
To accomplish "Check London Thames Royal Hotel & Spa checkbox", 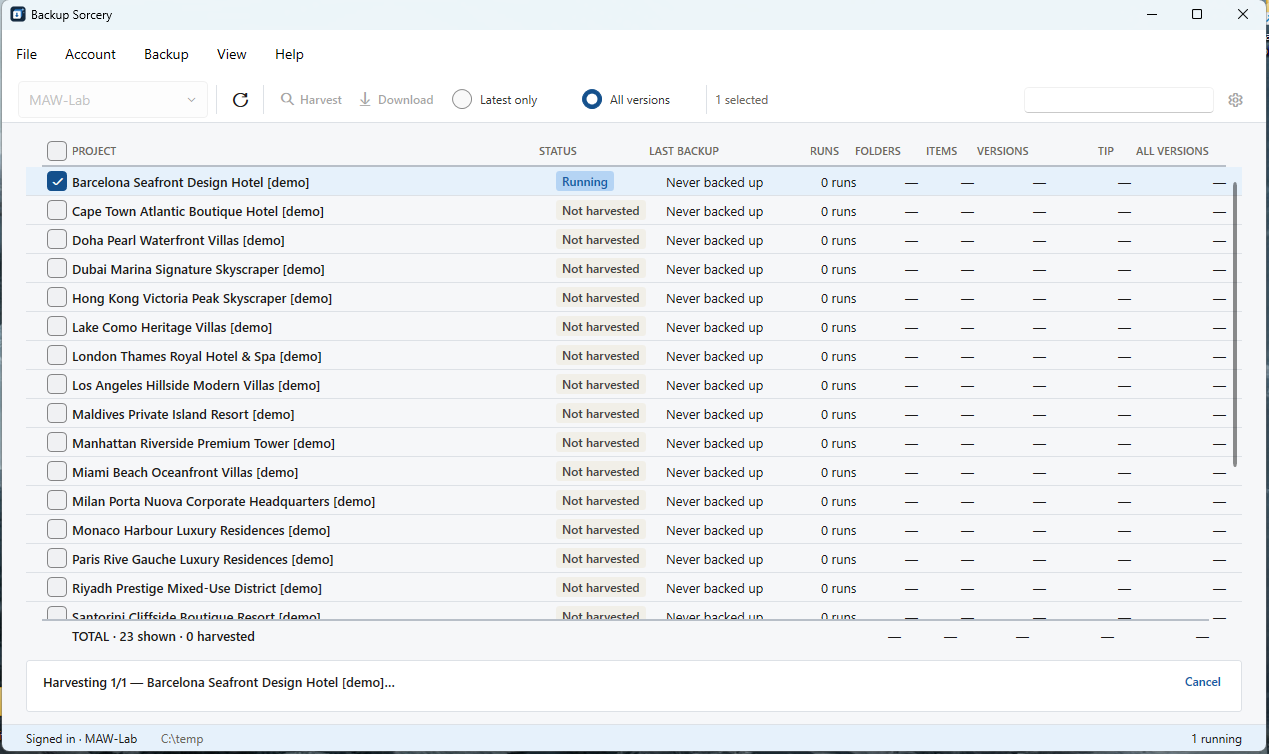I will click(57, 356).
